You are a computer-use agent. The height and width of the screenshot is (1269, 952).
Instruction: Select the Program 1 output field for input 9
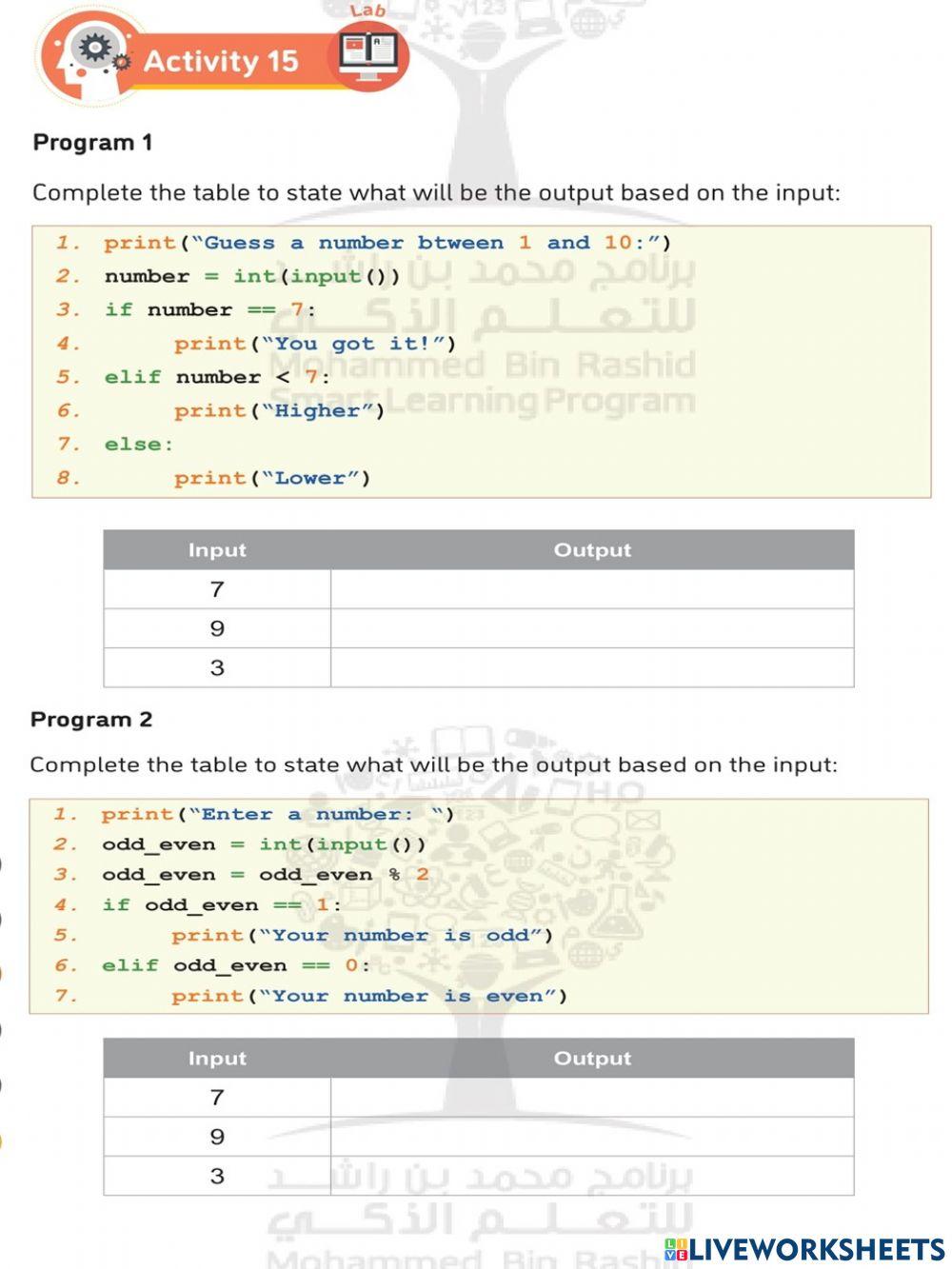click(591, 628)
